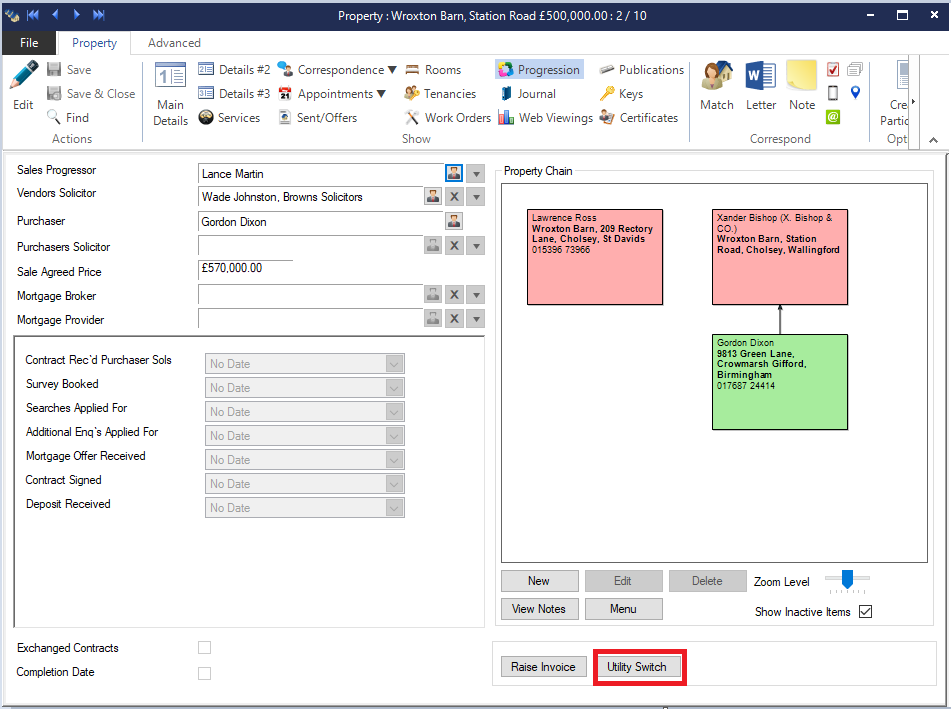
Task: Click the Raise Invoice button
Action: point(543,667)
